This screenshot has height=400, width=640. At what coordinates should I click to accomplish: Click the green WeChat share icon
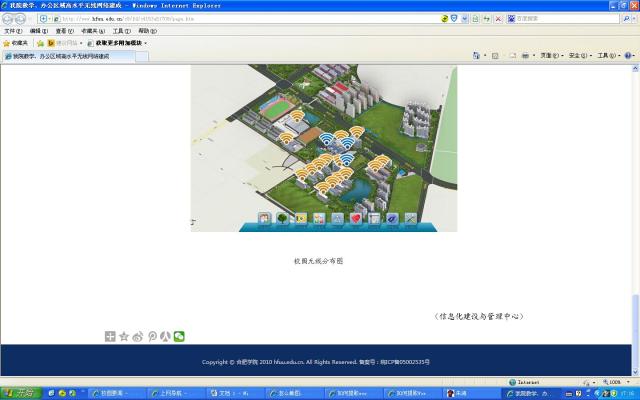[x=179, y=336]
